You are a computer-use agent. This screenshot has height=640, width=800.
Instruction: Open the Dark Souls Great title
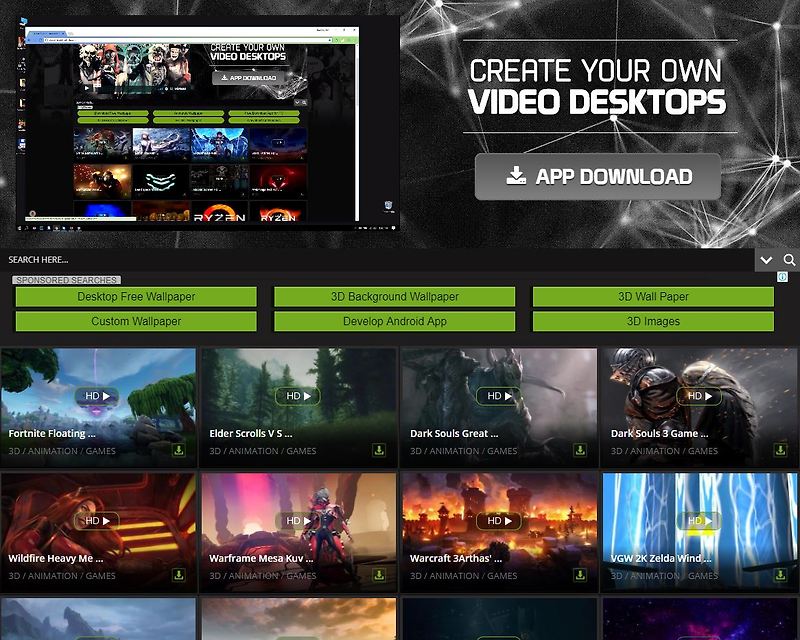tap(454, 434)
